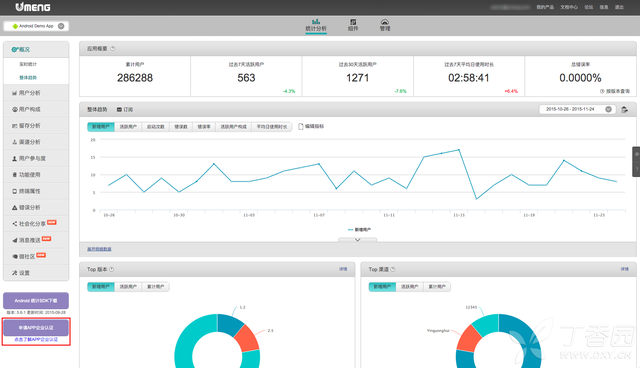
Task: Open 文档中心 in the header
Action: (x=569, y=7)
